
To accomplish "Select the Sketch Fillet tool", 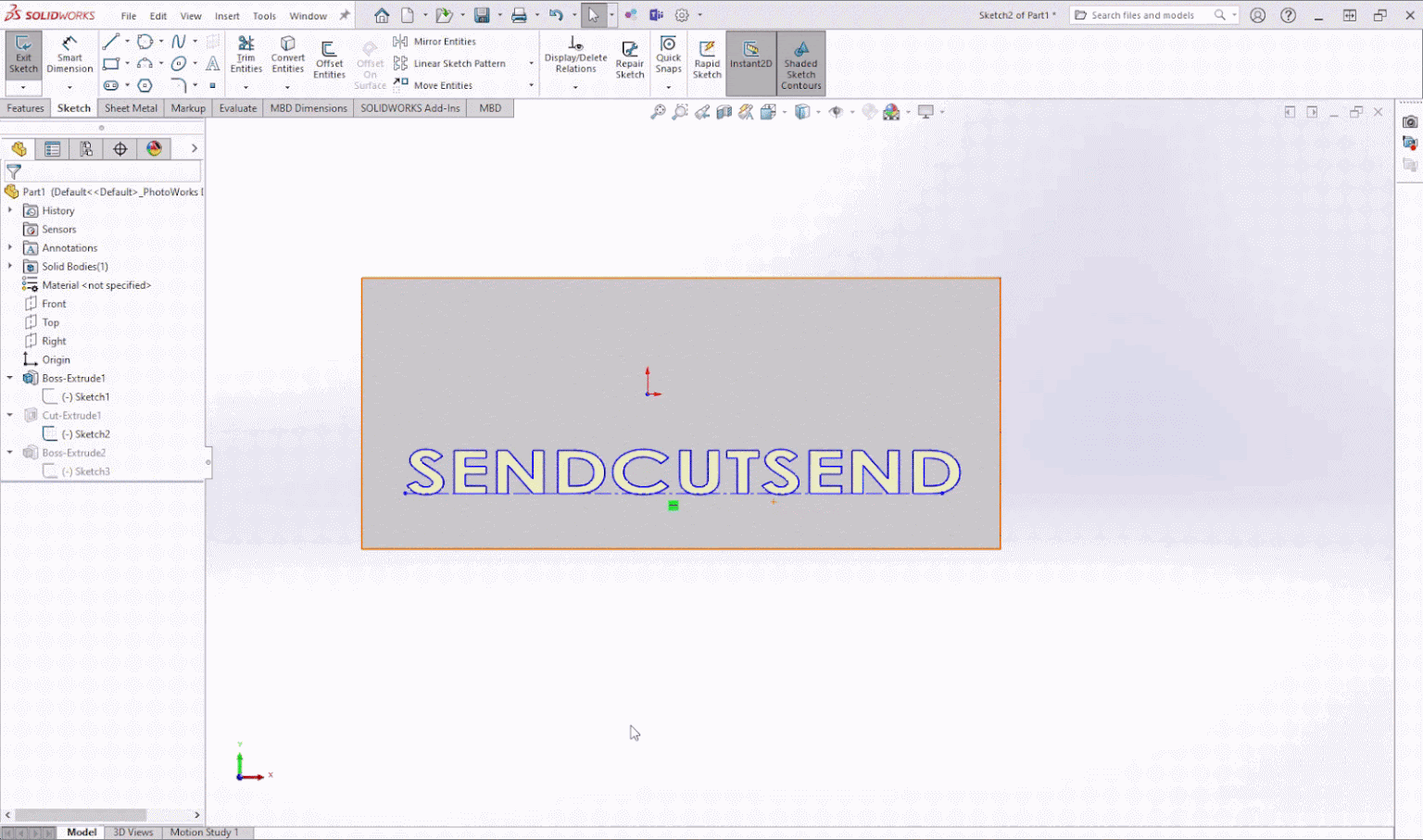I will coord(179,85).
